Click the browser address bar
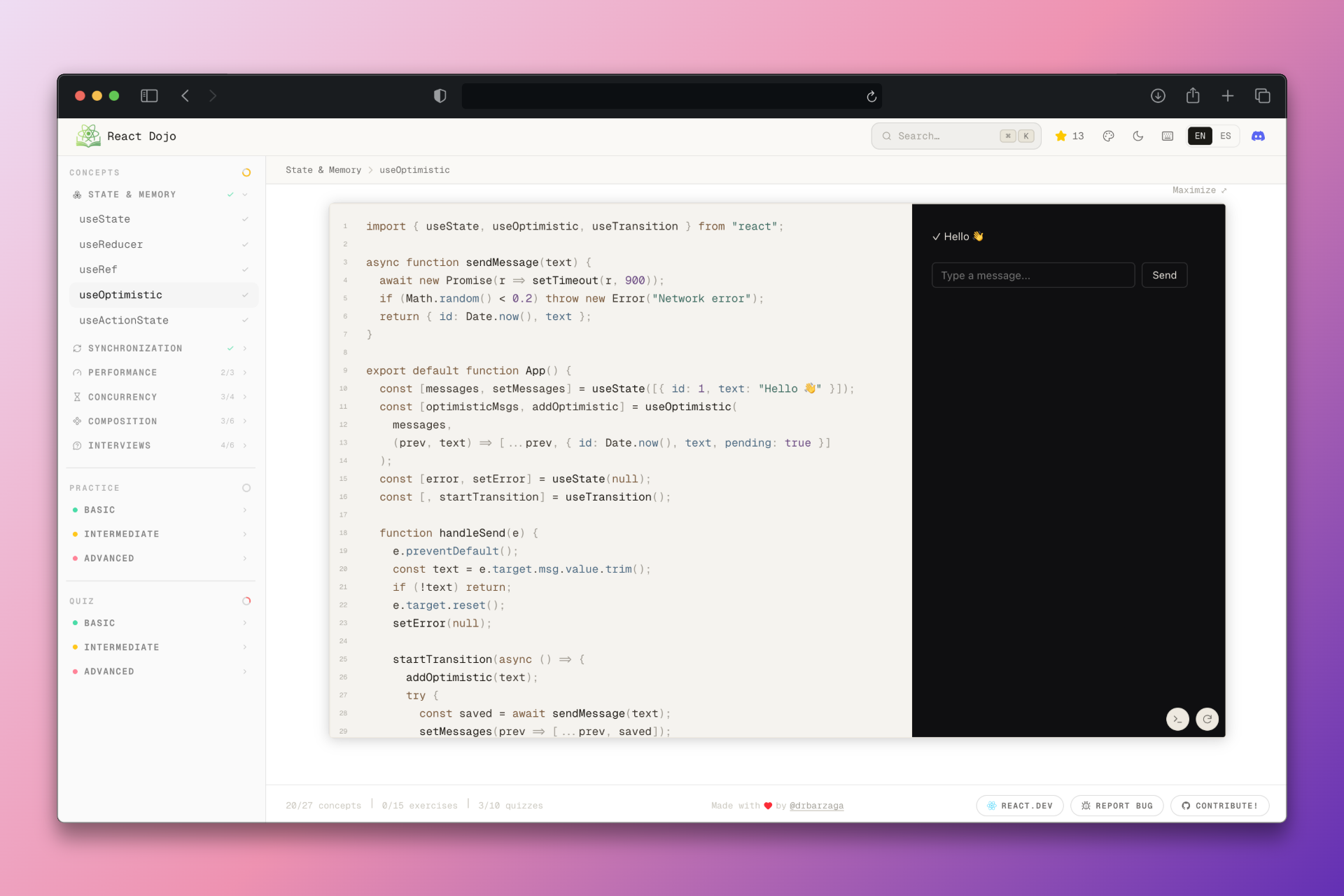 click(671, 96)
